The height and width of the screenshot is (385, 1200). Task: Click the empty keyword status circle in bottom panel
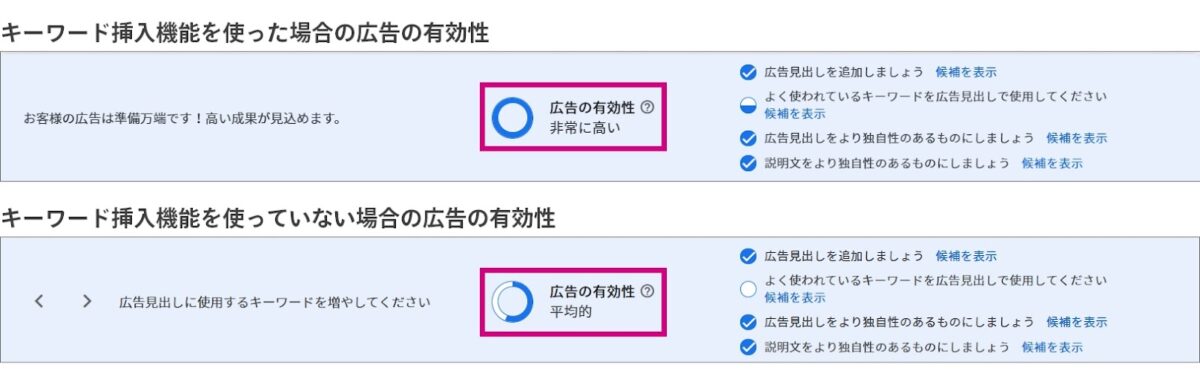[x=748, y=289]
